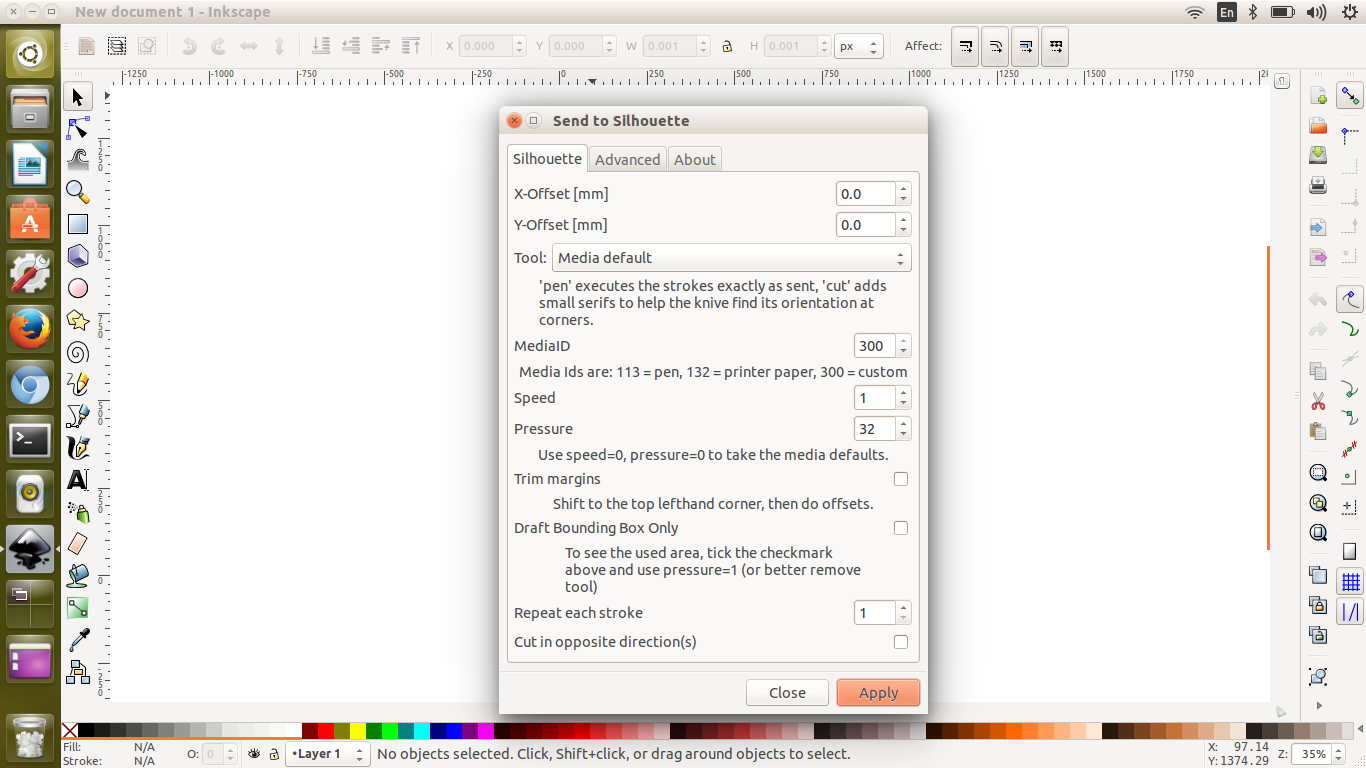Open the Tool dropdown showing Media default
The width and height of the screenshot is (1366, 768).
point(731,257)
